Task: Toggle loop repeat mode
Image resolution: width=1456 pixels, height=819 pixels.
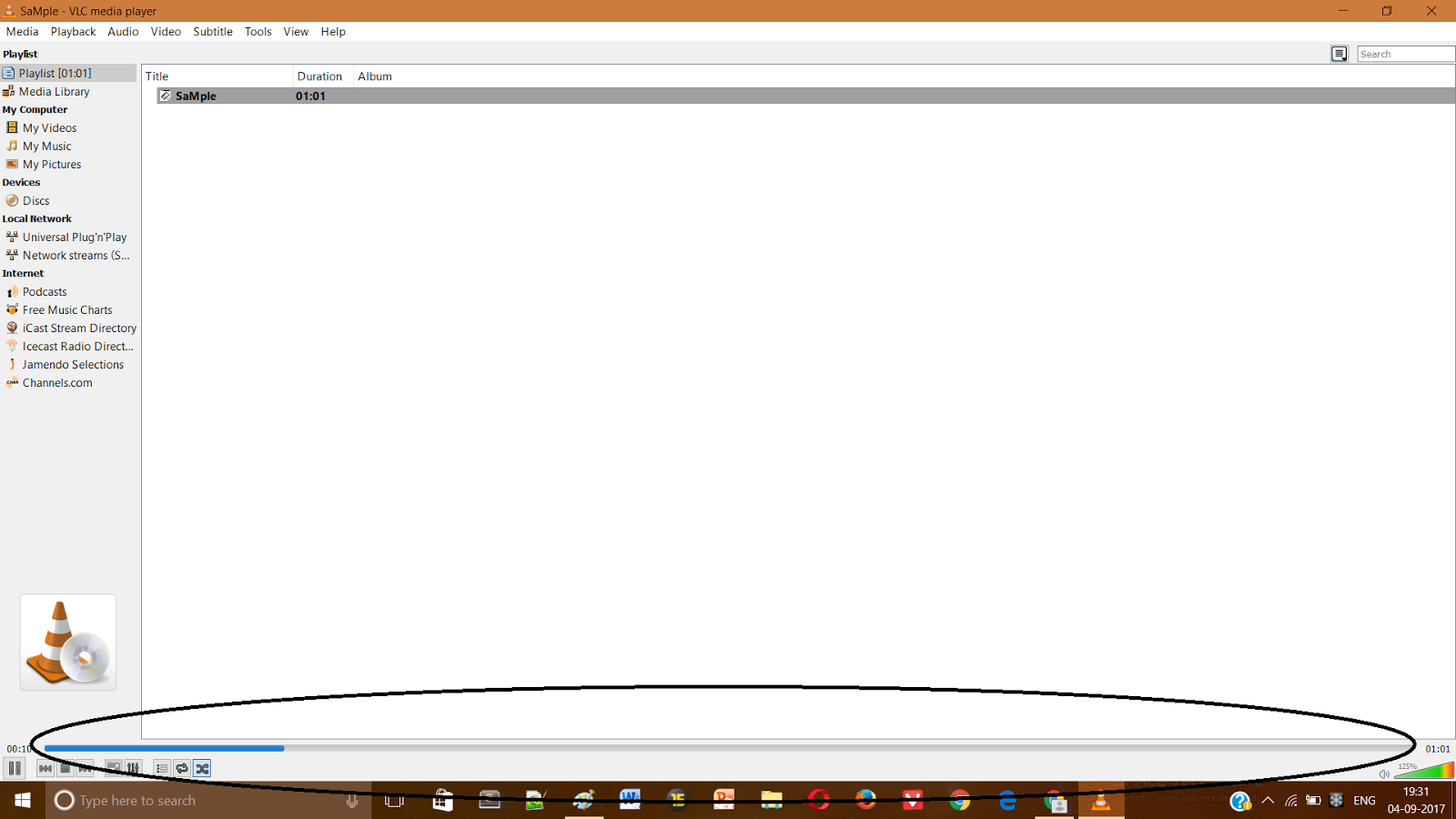Action: [182, 769]
